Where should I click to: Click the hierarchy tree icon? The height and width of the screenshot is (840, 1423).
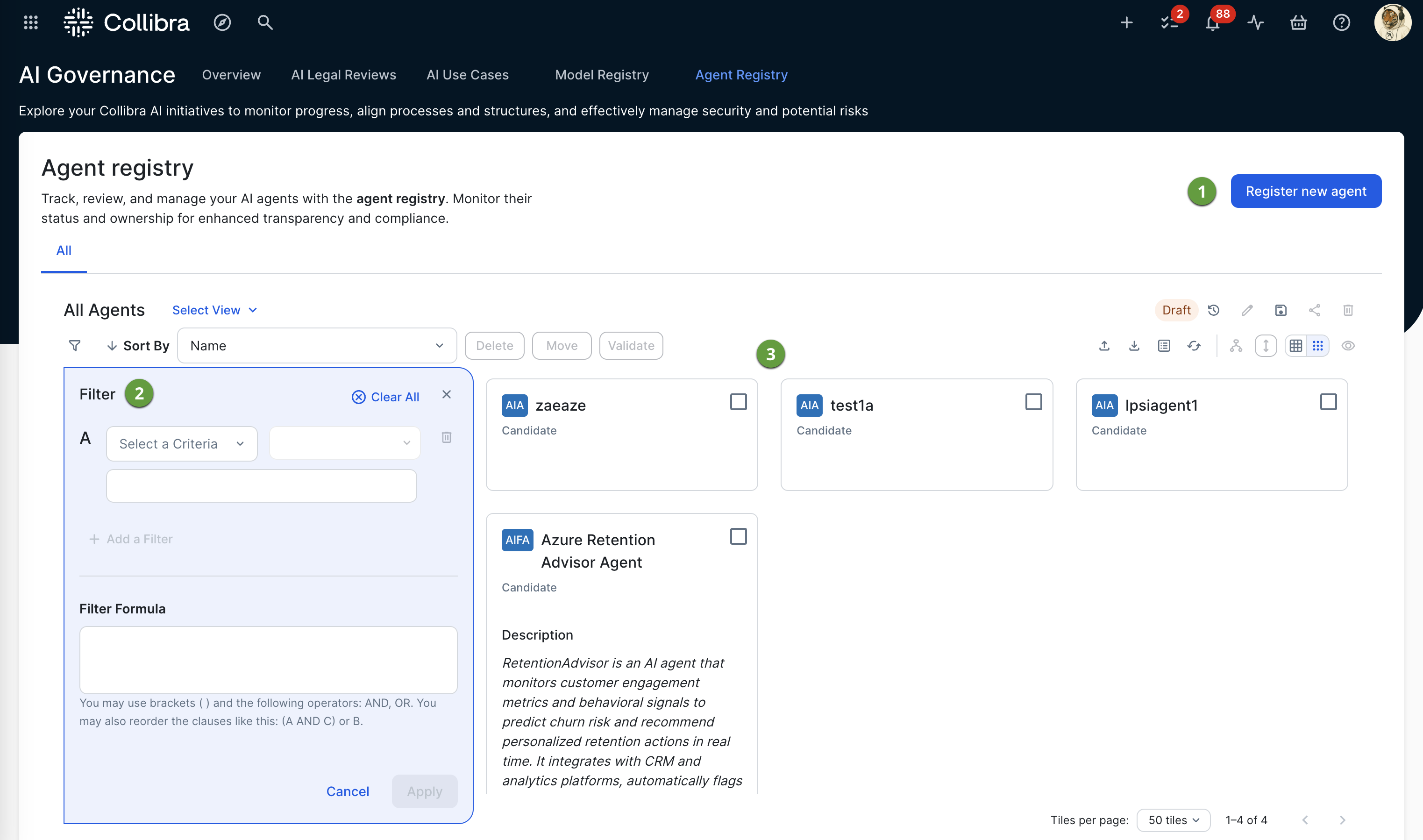click(1236, 346)
